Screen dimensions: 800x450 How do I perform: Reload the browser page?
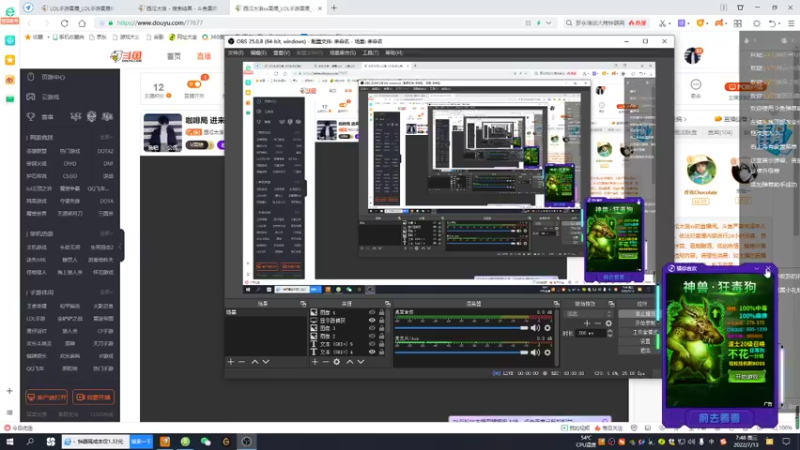64,23
